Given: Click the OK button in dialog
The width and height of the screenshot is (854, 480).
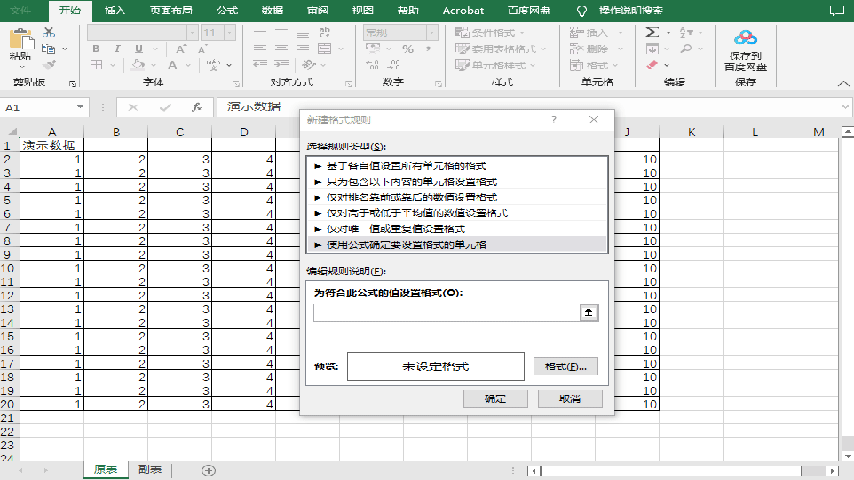Looking at the screenshot, I should [495, 399].
